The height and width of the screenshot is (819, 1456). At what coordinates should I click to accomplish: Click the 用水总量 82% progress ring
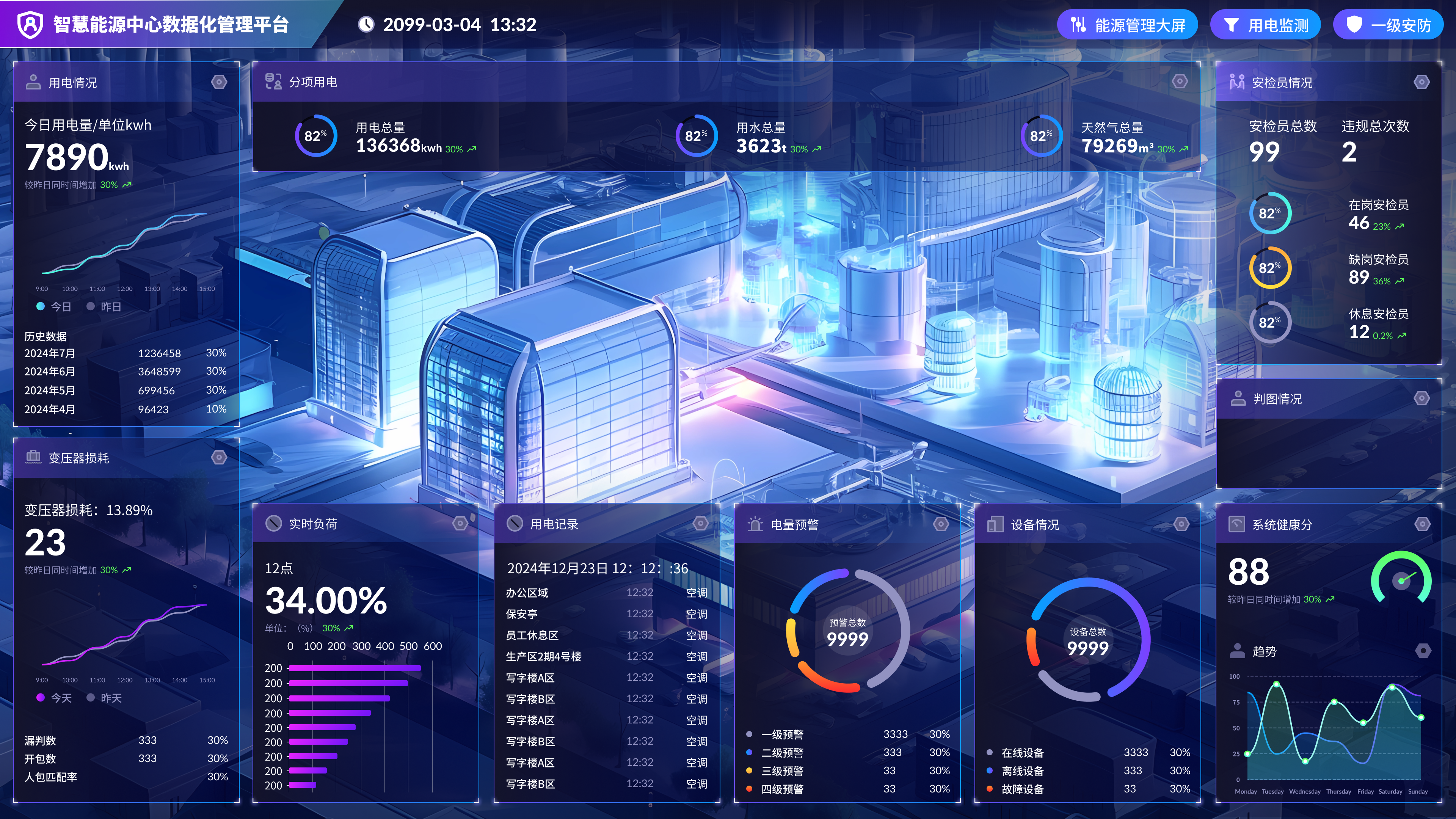(x=697, y=136)
